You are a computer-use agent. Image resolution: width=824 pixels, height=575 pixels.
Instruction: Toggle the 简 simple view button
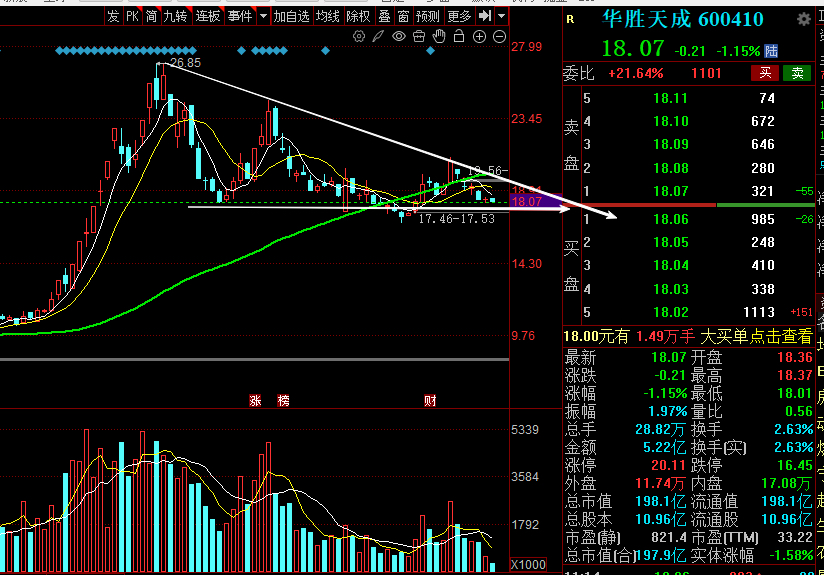(151, 16)
